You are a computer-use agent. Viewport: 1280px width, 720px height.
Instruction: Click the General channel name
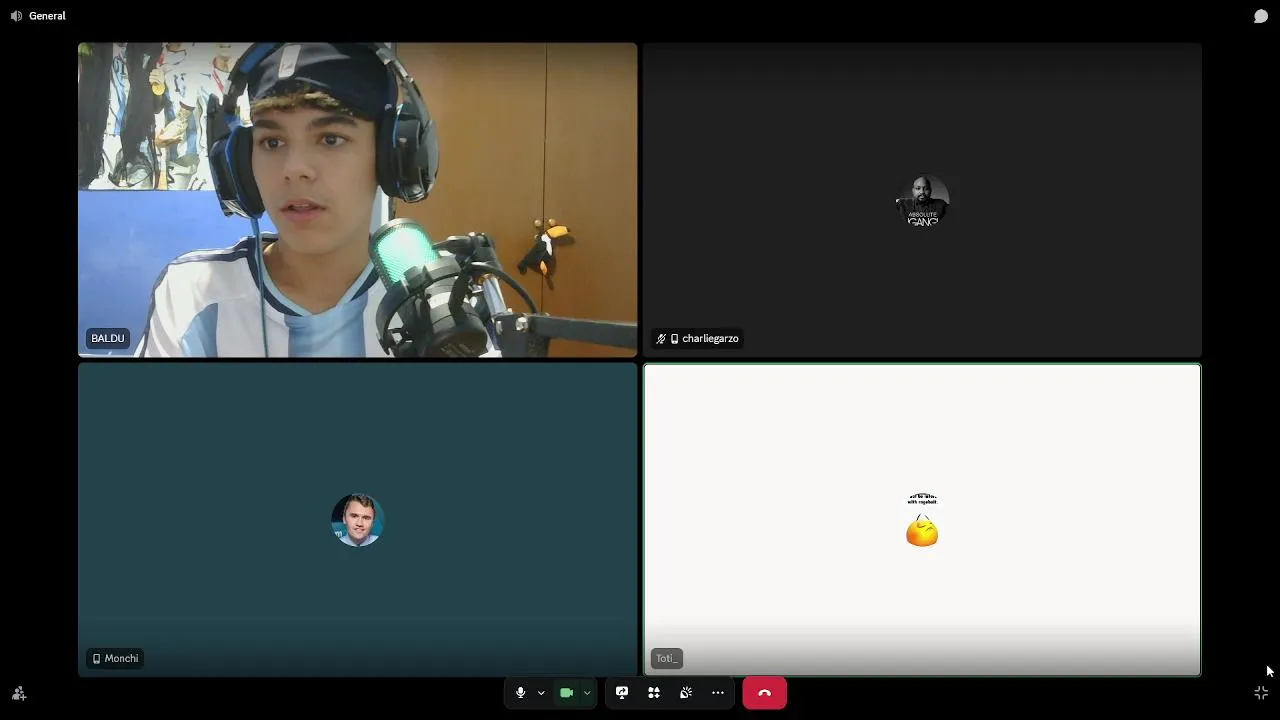(x=47, y=16)
